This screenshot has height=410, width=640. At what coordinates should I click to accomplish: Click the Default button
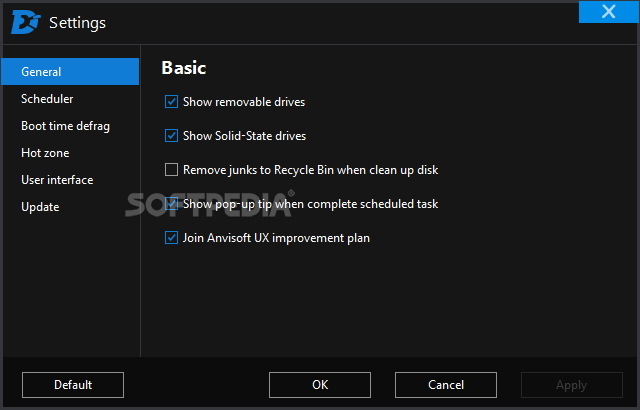(x=73, y=385)
